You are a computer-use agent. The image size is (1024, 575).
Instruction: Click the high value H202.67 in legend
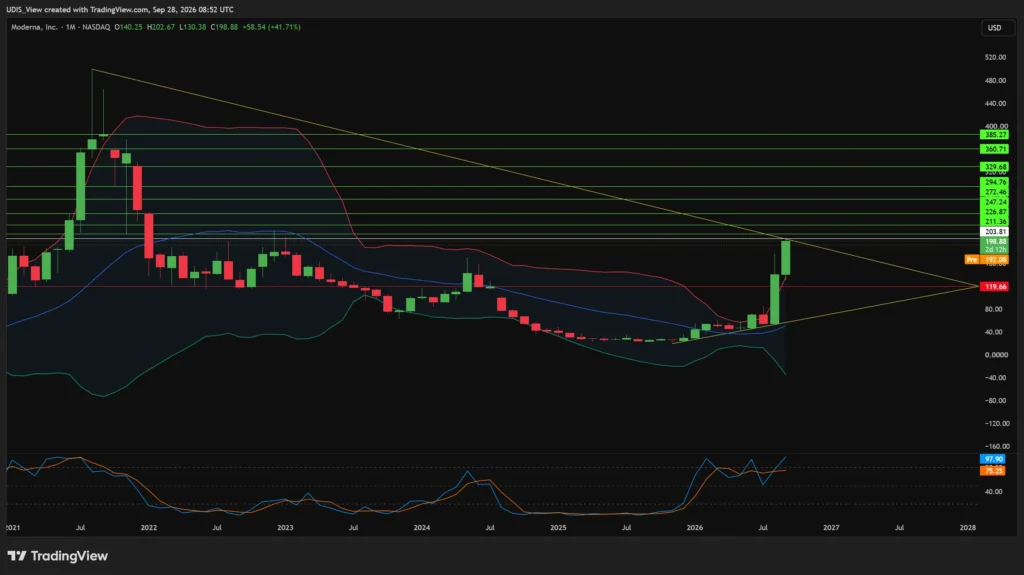[161, 27]
